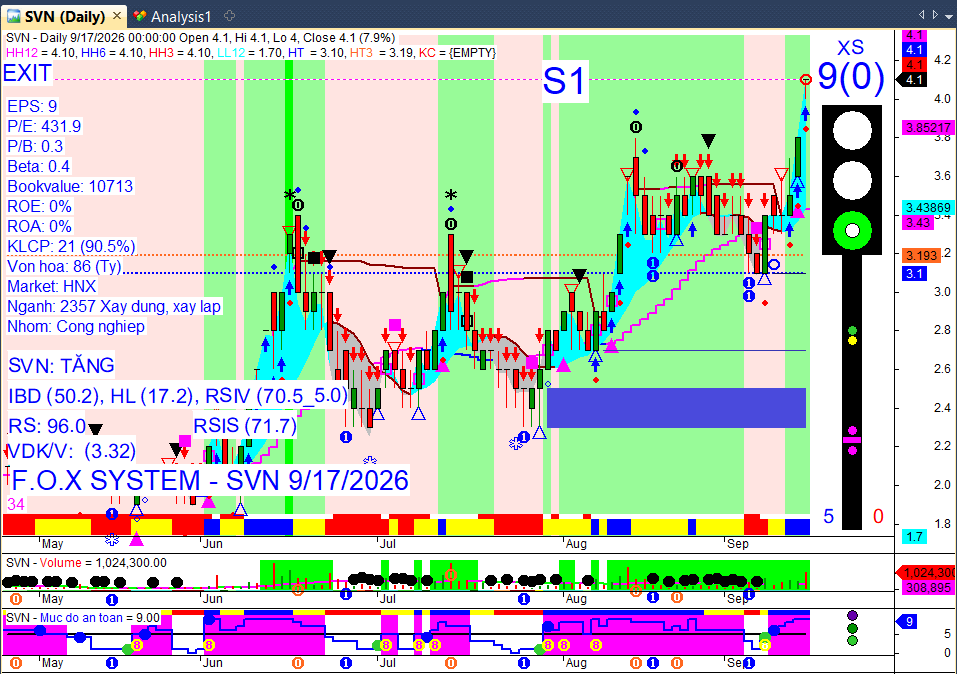
Task: Select the "SVN: TĂNG" trend label
Action: [x=61, y=366]
